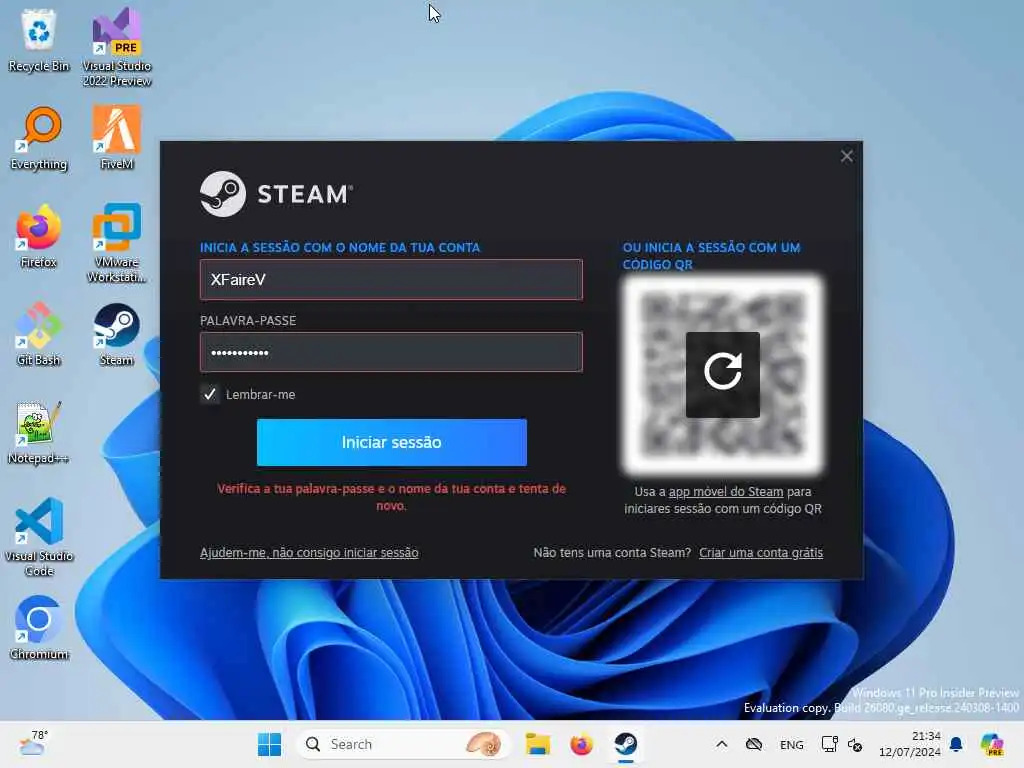1024x768 pixels.
Task: Click the OneDrive cloud tray icon
Action: tap(754, 744)
